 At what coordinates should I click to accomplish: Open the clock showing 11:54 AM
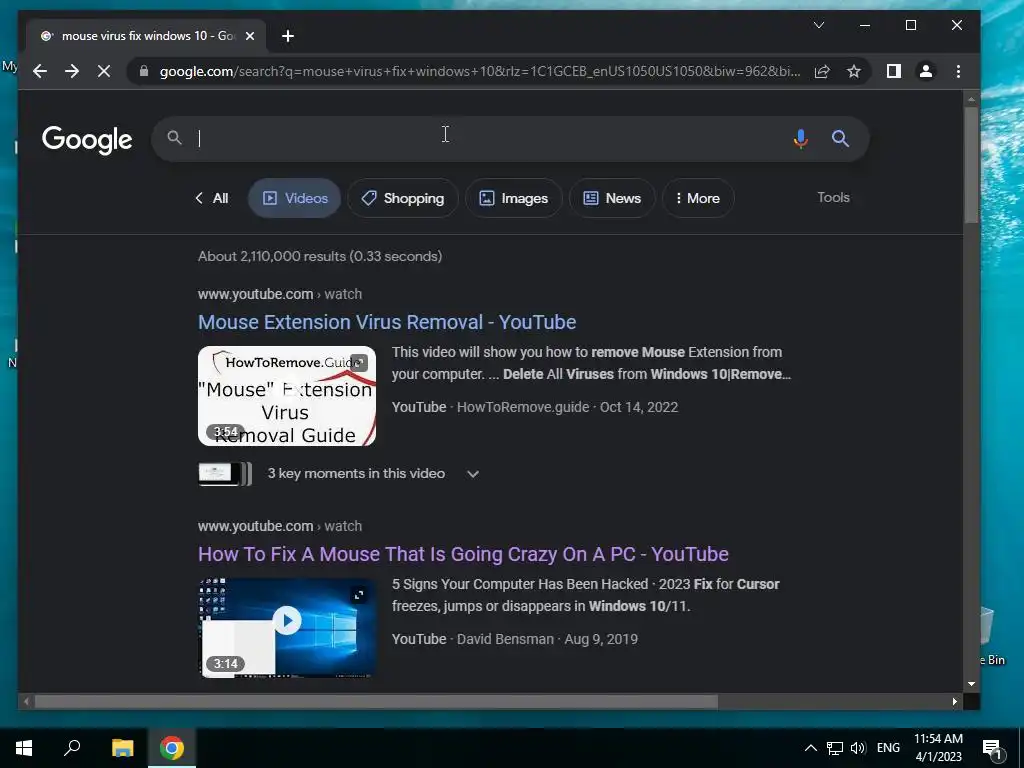938,748
